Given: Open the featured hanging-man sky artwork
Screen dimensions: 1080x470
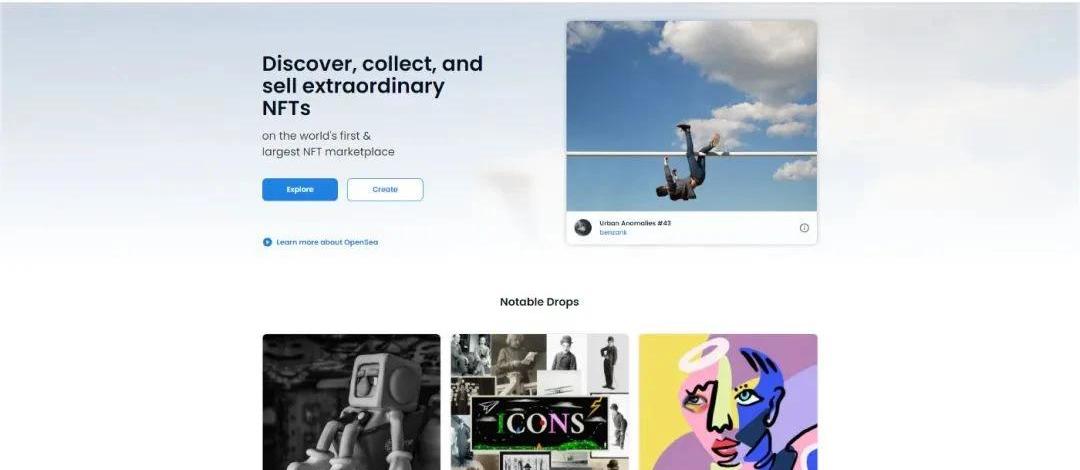Looking at the screenshot, I should (x=692, y=116).
